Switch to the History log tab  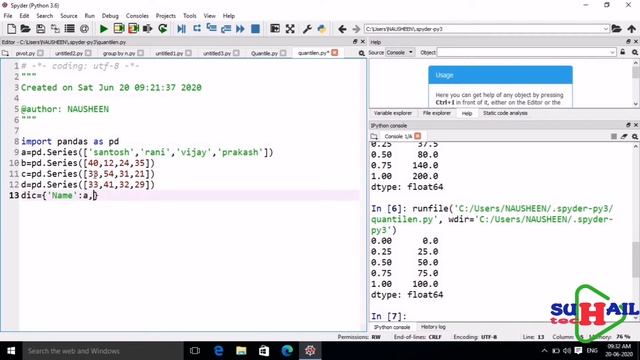click(x=433, y=327)
